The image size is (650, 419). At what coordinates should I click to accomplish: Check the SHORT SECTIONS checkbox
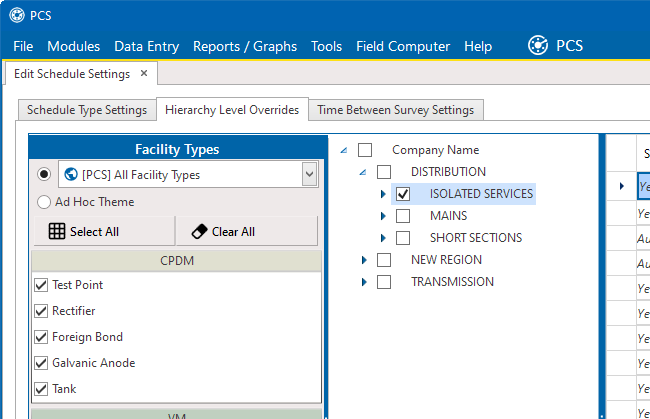(x=403, y=237)
